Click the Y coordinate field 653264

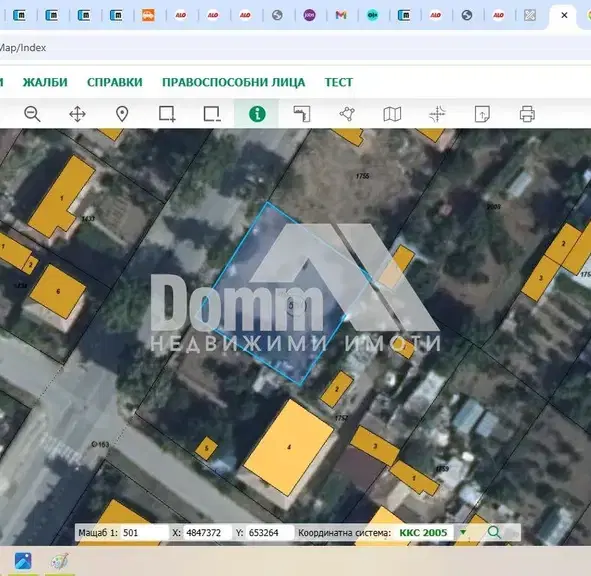tap(269, 533)
